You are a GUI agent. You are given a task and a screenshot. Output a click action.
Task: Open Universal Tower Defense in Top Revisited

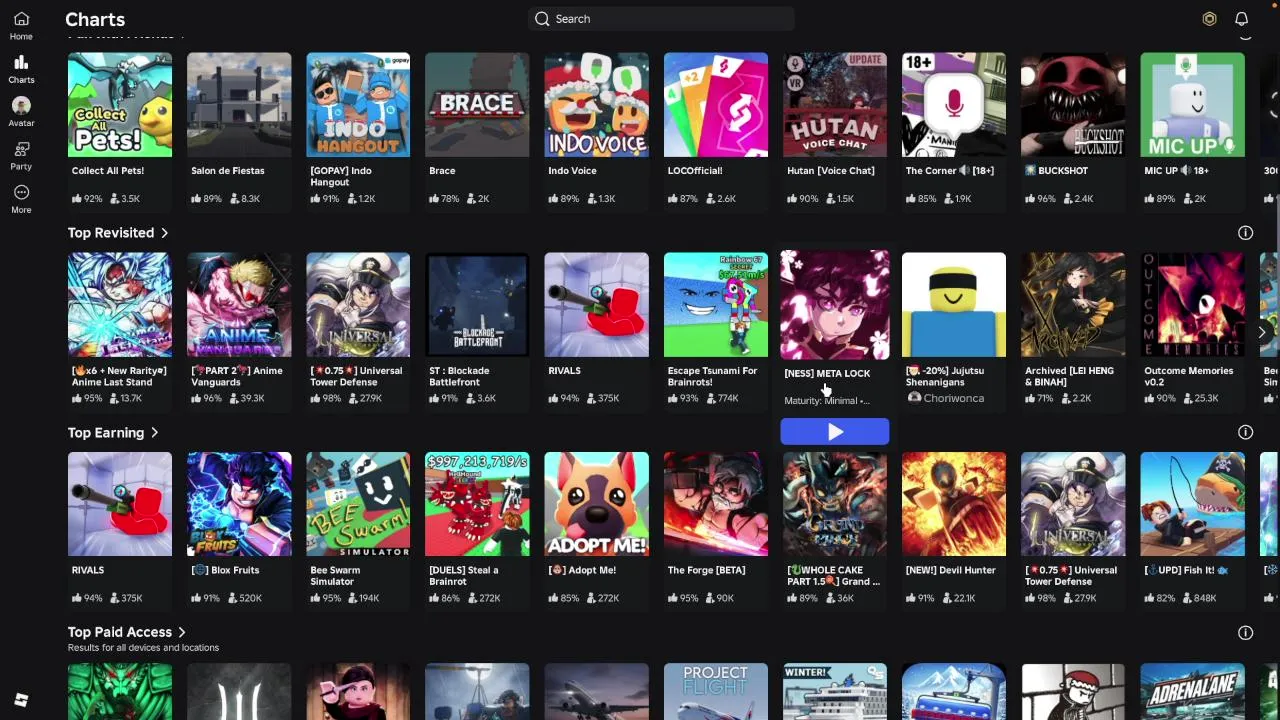pyautogui.click(x=358, y=305)
